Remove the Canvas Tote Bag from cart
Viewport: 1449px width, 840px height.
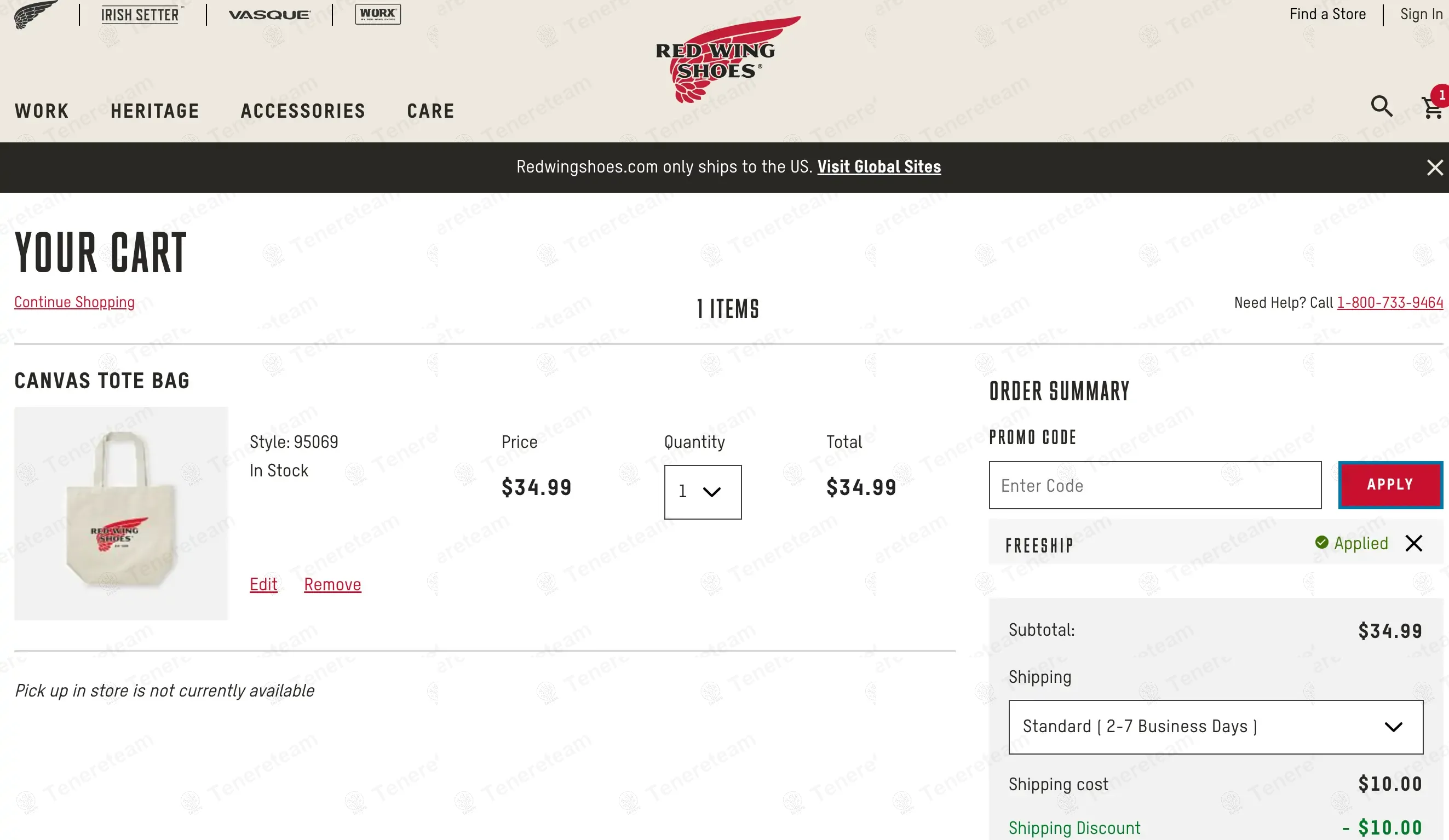click(x=332, y=585)
